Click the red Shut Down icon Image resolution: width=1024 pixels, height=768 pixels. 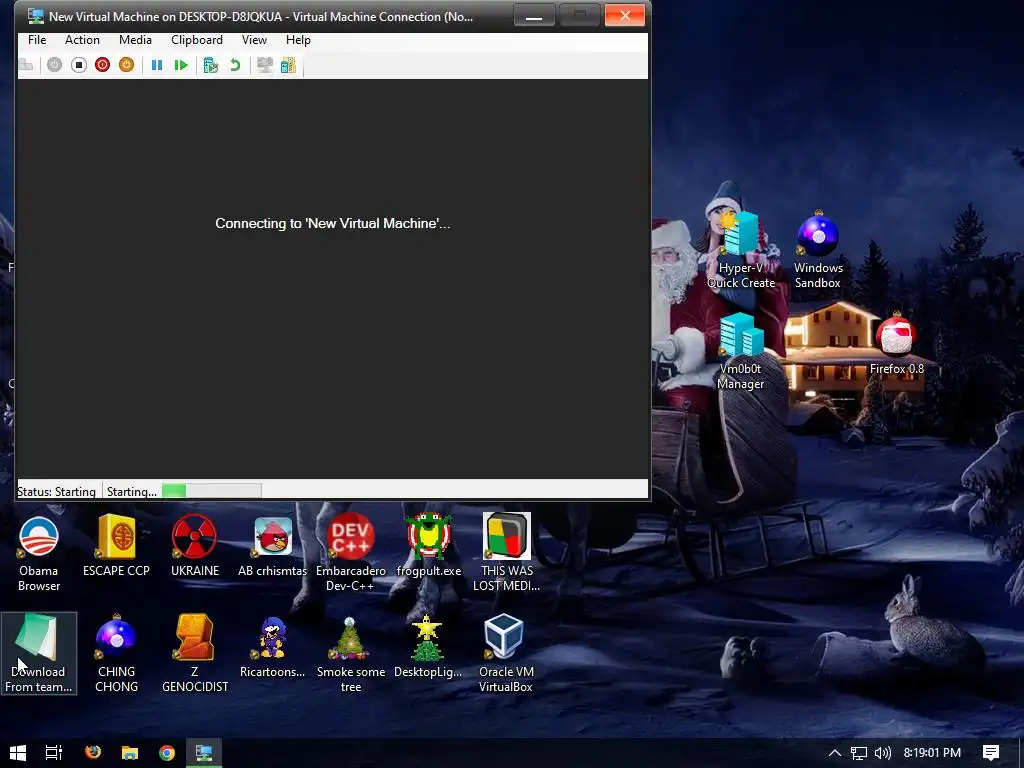click(103, 65)
